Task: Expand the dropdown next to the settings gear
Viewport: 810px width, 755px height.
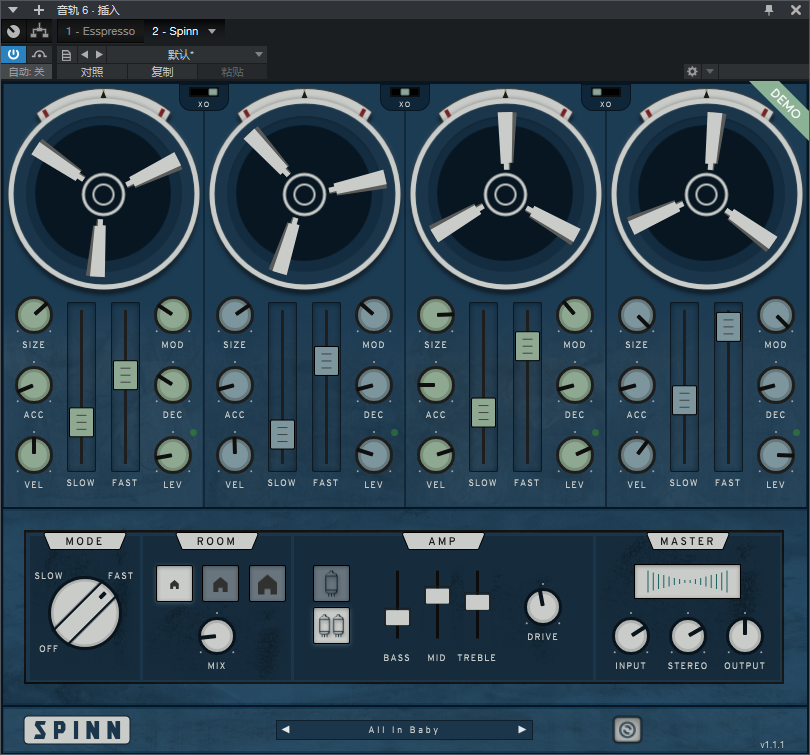Action: pos(710,71)
